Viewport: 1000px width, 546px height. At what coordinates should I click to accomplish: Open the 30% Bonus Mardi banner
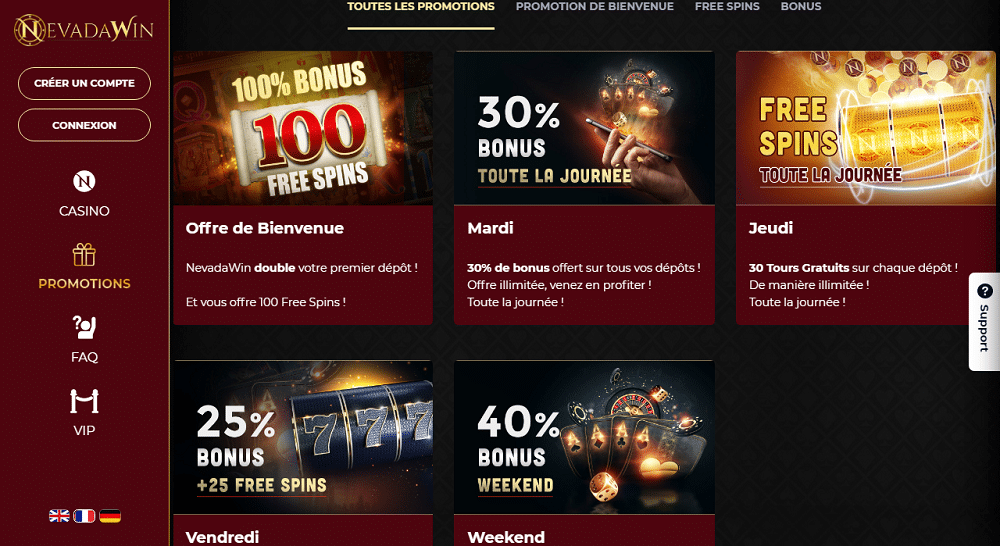coord(584,128)
